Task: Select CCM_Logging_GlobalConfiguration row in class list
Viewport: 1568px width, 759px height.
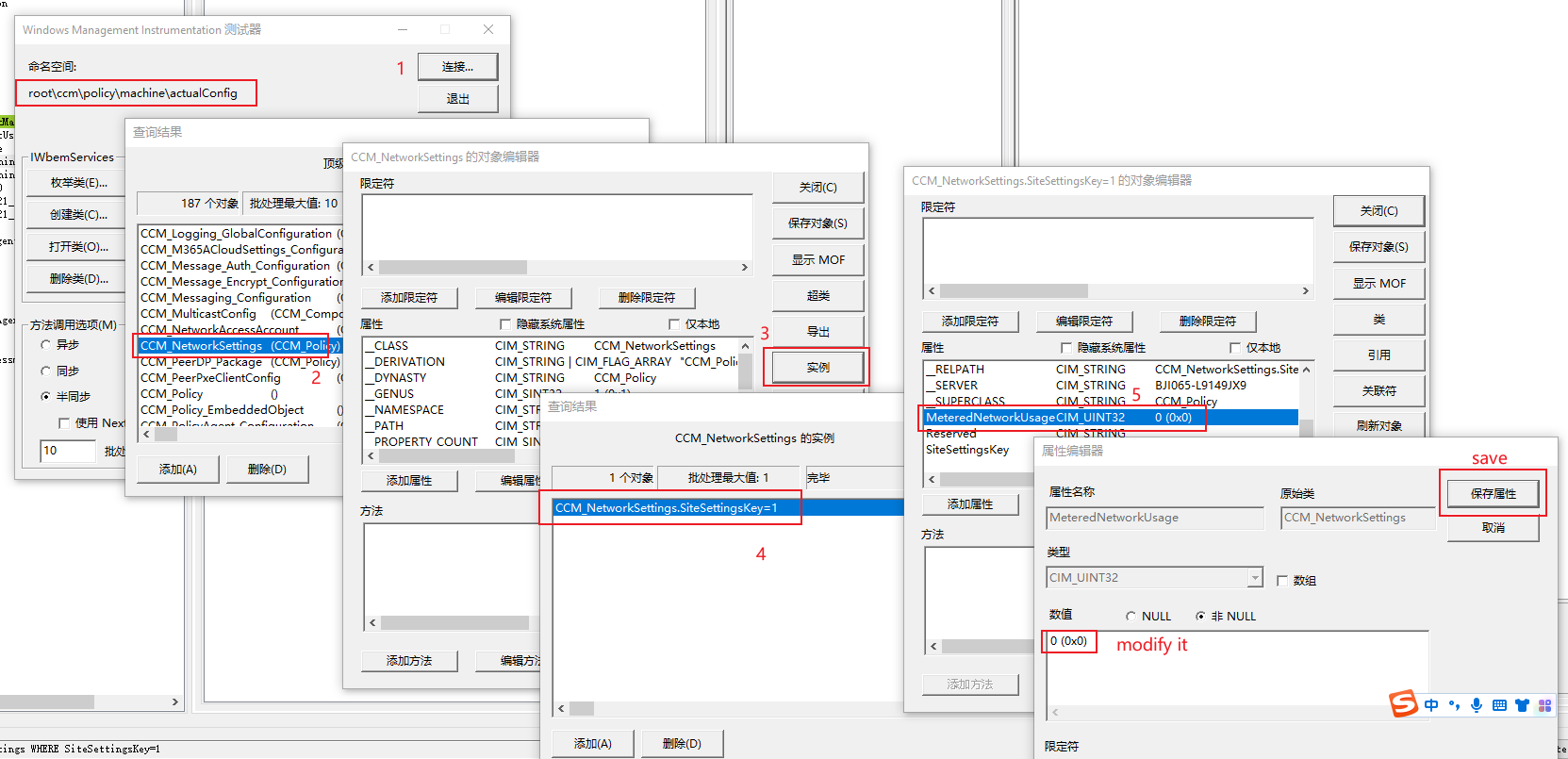Action: pyautogui.click(x=239, y=234)
